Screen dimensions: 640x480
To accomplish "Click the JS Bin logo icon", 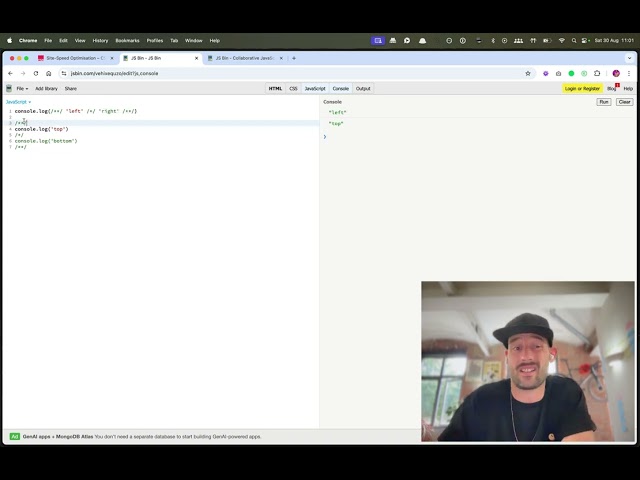I will [x=9, y=88].
